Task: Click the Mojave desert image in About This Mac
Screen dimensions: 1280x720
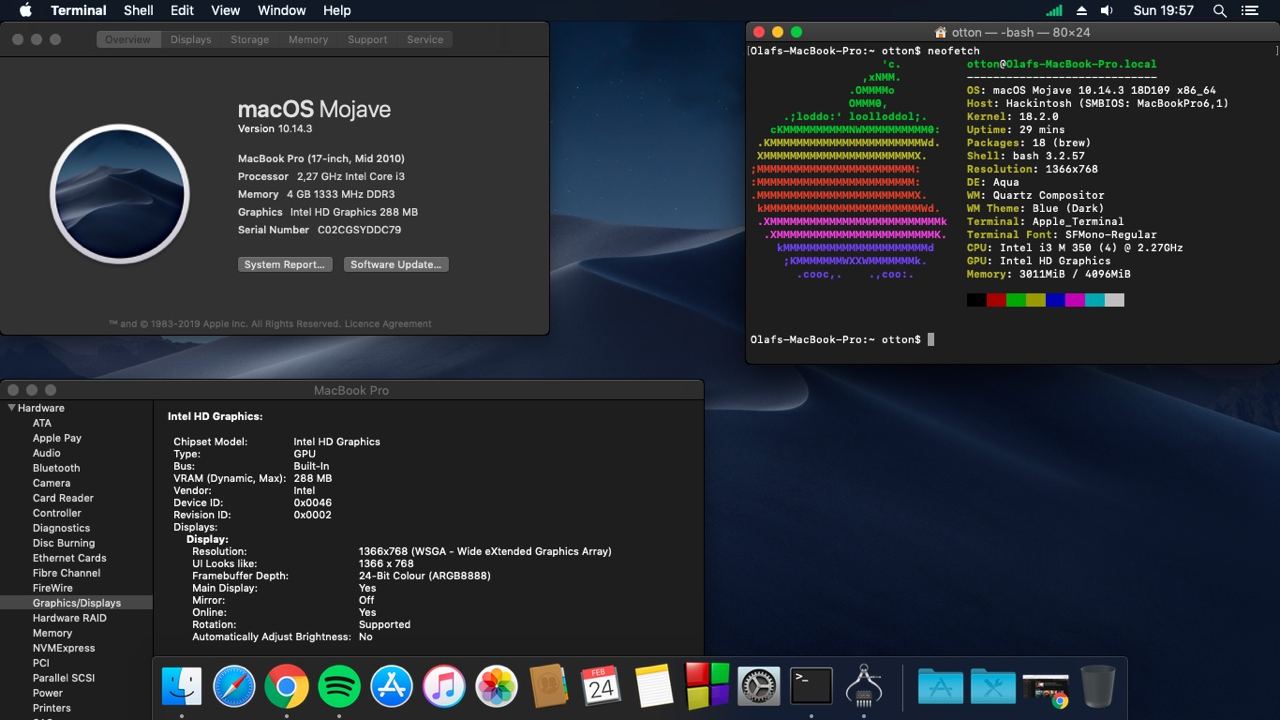Action: [120, 194]
